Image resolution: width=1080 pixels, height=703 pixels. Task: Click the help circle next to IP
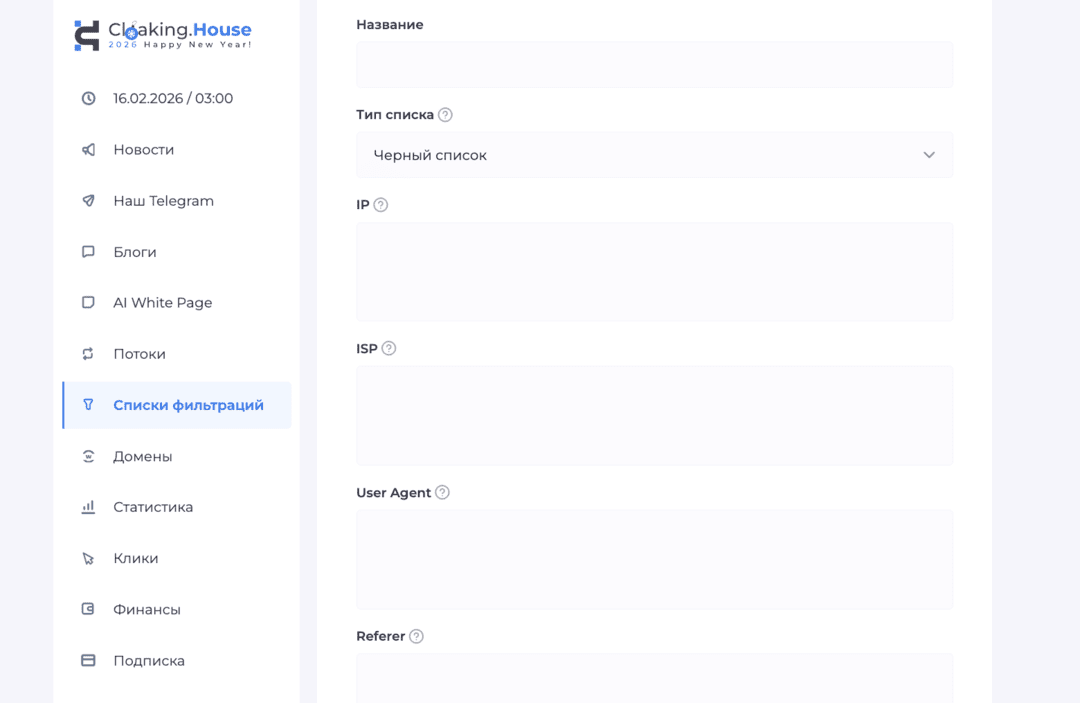coord(381,204)
